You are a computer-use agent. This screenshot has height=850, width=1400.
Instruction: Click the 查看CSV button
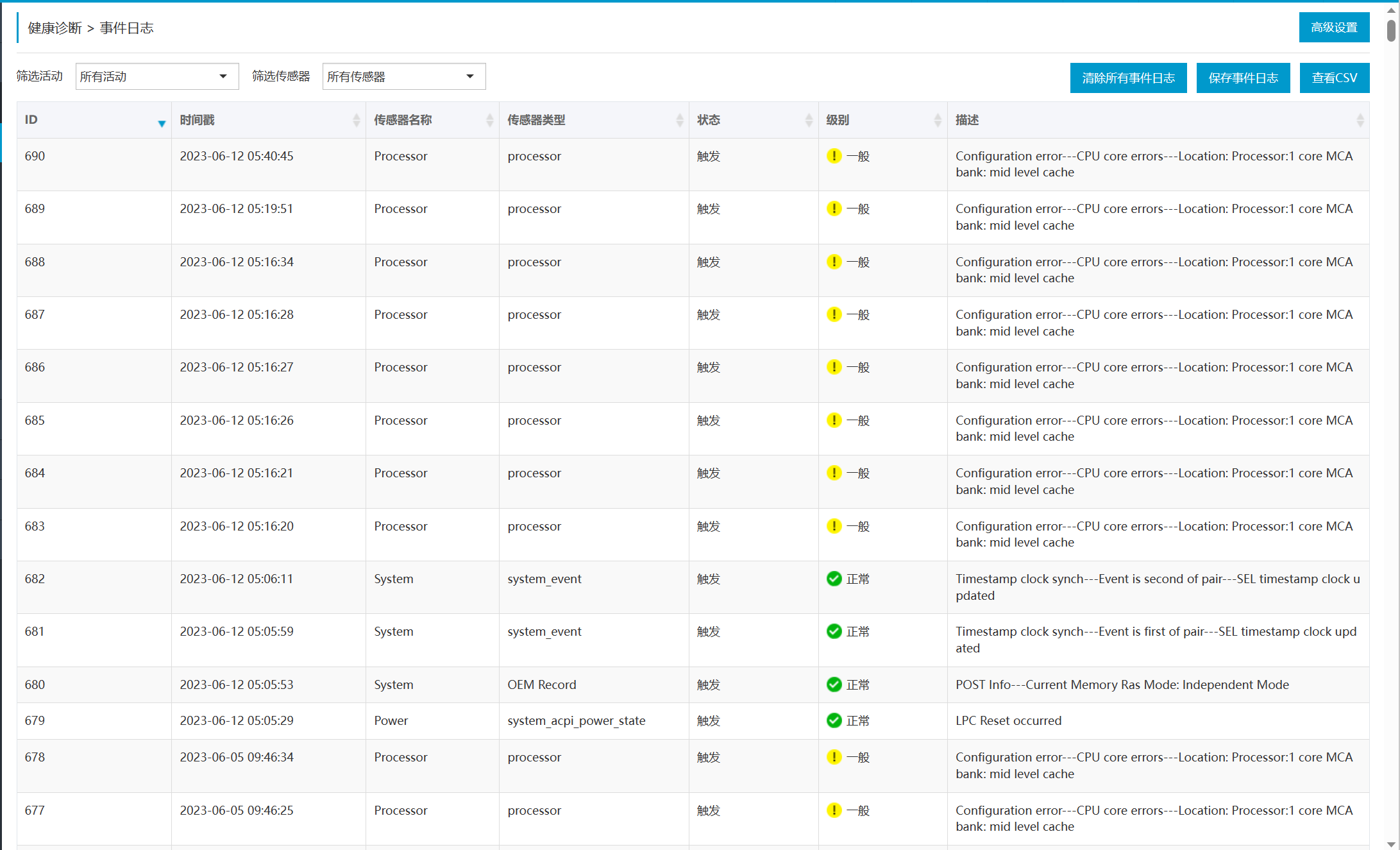1334,78
